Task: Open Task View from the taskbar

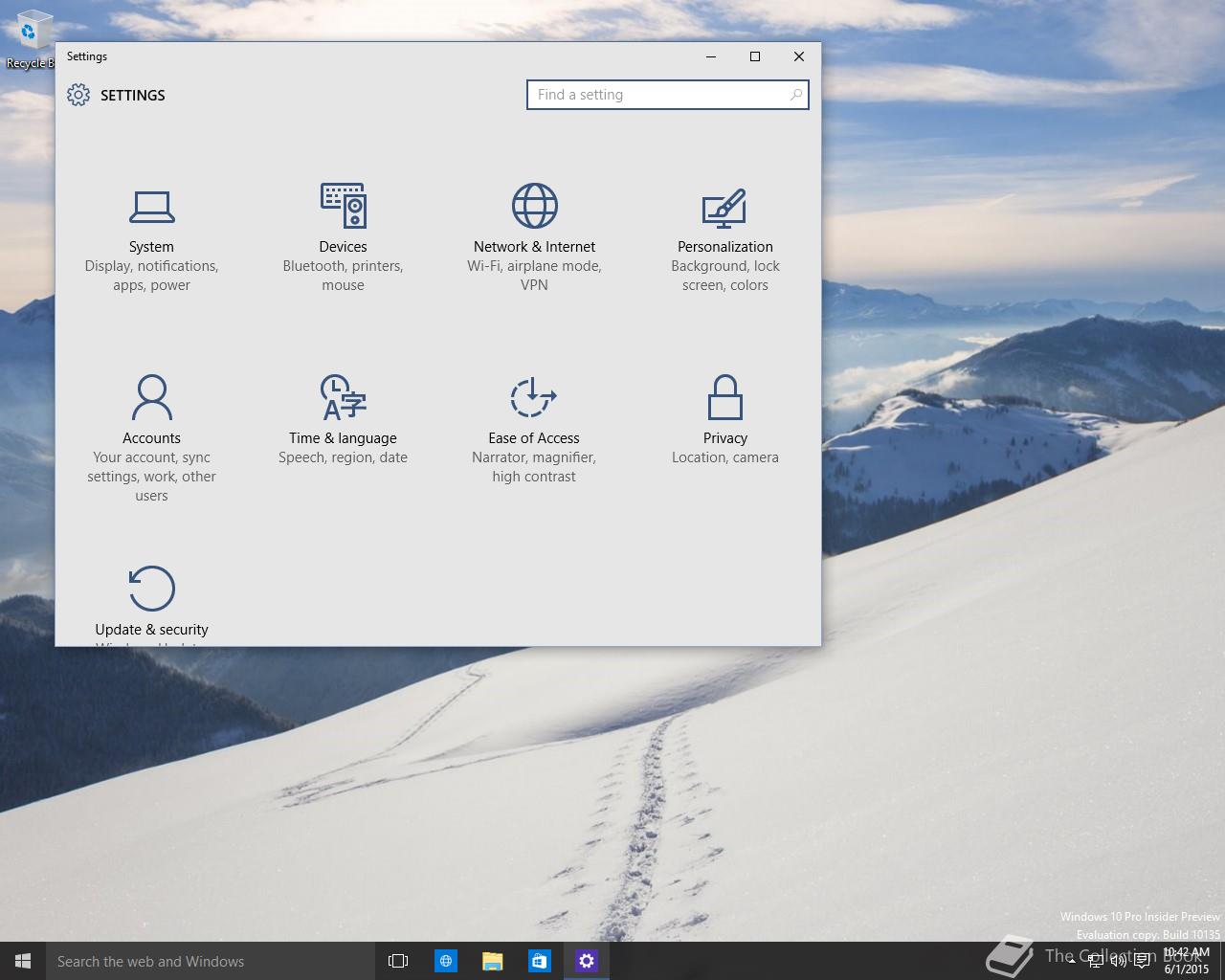Action: [x=398, y=961]
